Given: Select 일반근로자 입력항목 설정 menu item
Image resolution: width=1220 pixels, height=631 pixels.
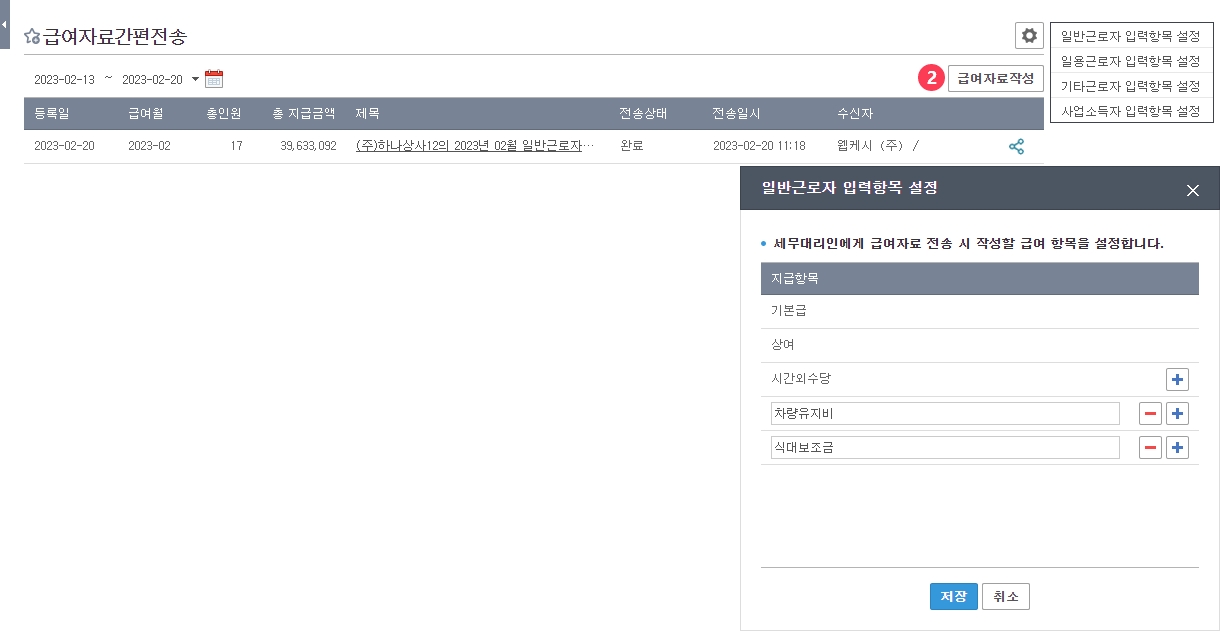Looking at the screenshot, I should click(x=1130, y=36).
